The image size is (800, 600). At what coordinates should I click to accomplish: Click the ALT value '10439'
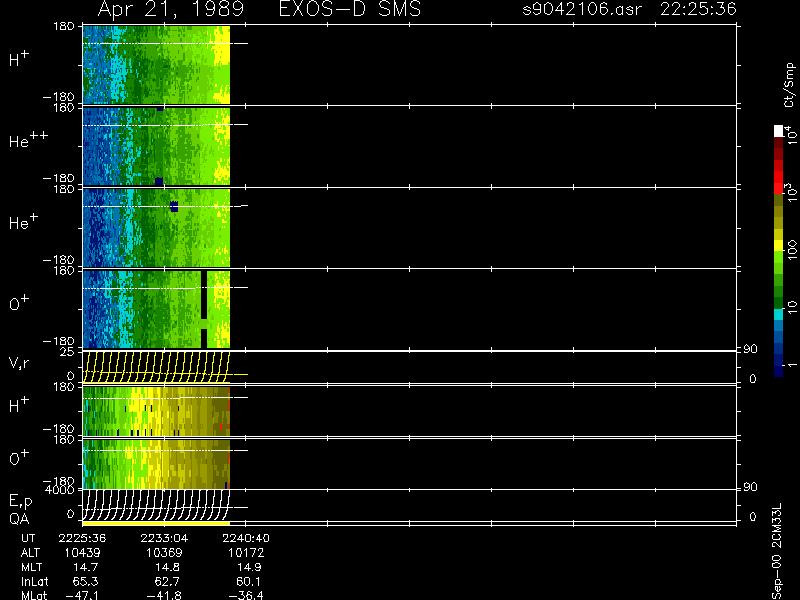82,553
